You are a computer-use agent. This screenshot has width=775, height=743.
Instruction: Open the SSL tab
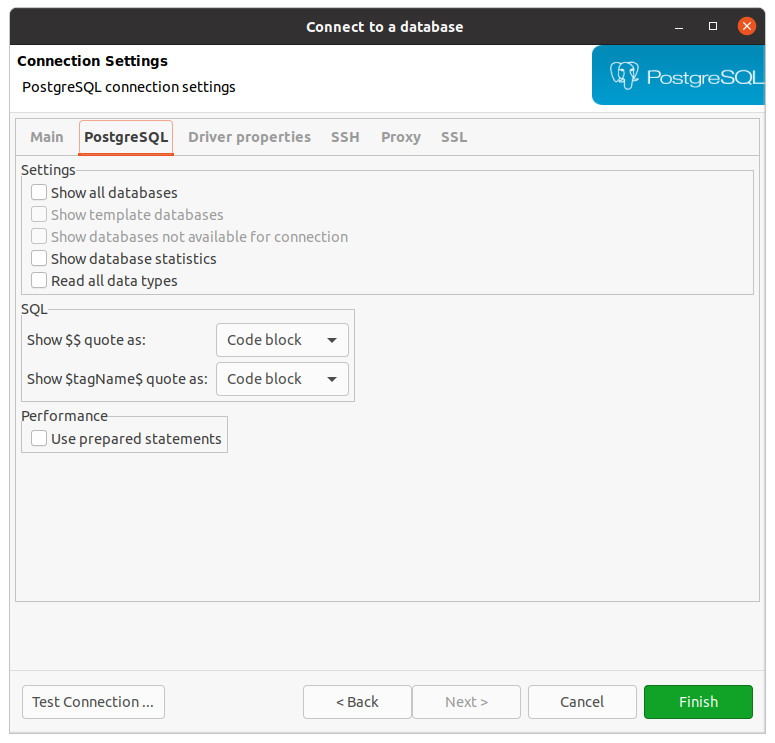454,137
